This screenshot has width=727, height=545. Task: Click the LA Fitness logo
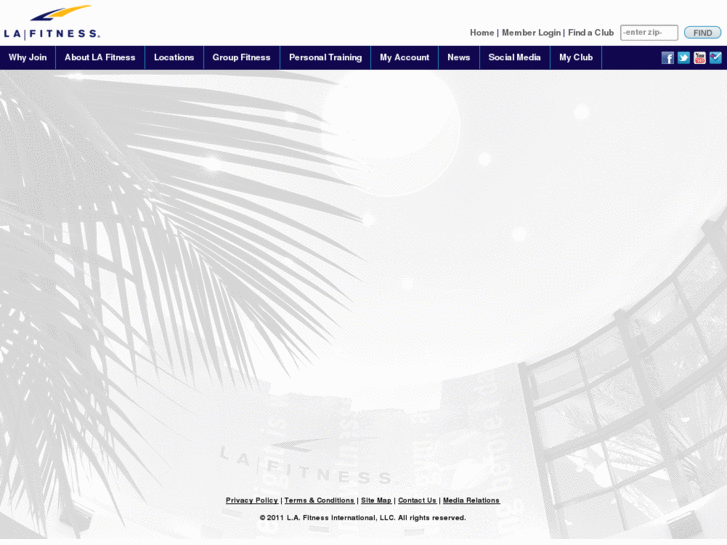[x=51, y=22]
